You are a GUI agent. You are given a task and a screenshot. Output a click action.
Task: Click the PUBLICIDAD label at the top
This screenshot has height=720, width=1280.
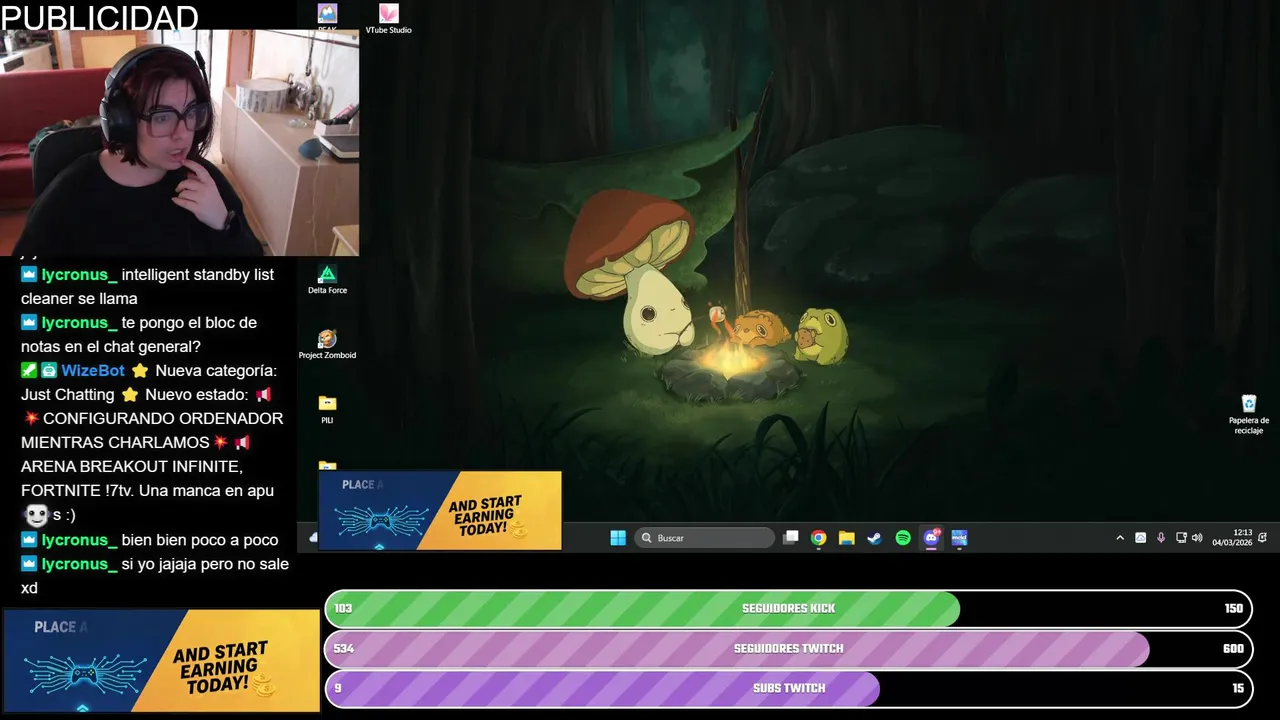[x=100, y=17]
